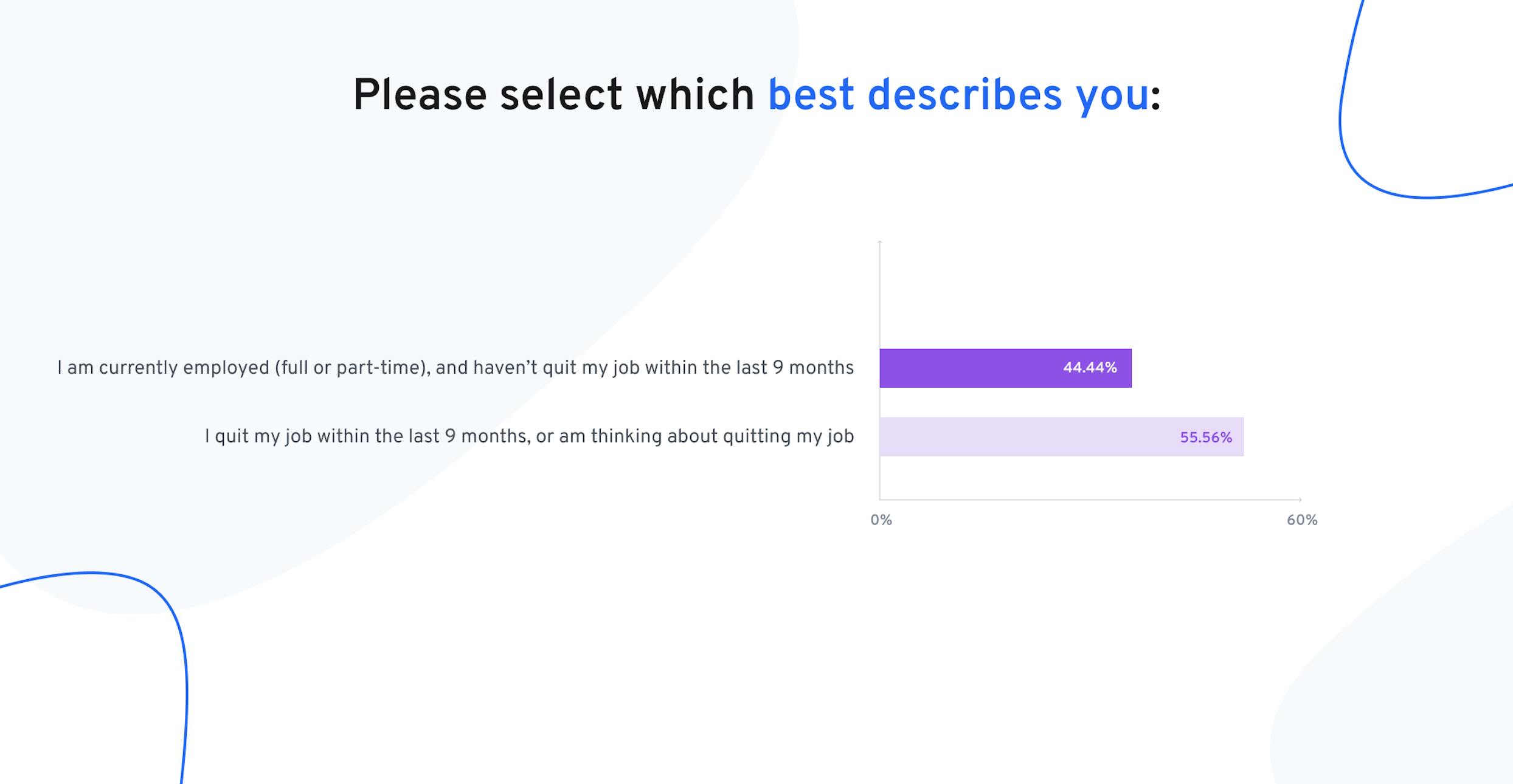This screenshot has width=1513, height=784.
Task: Click the black "Please select which" heading text
Action: pyautogui.click(x=553, y=95)
